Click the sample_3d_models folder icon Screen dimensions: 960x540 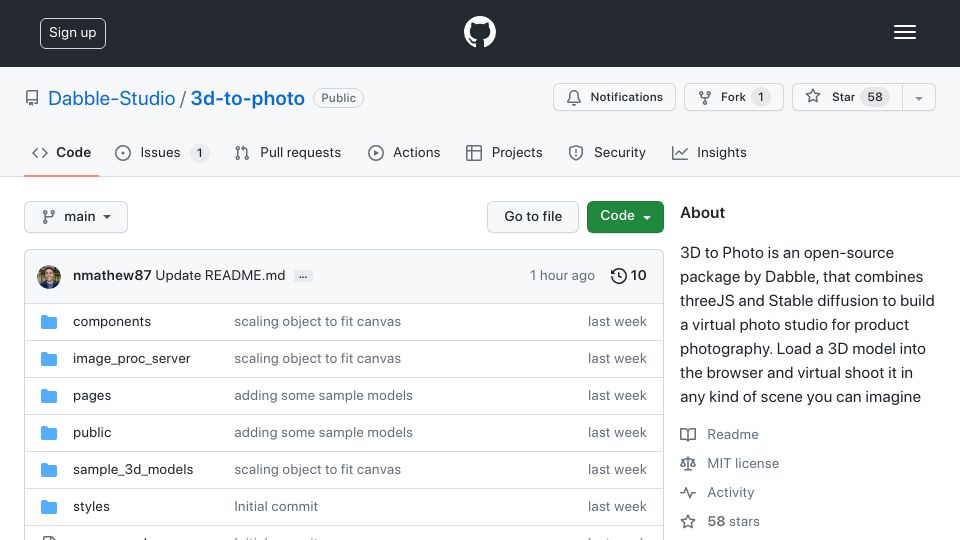49,470
